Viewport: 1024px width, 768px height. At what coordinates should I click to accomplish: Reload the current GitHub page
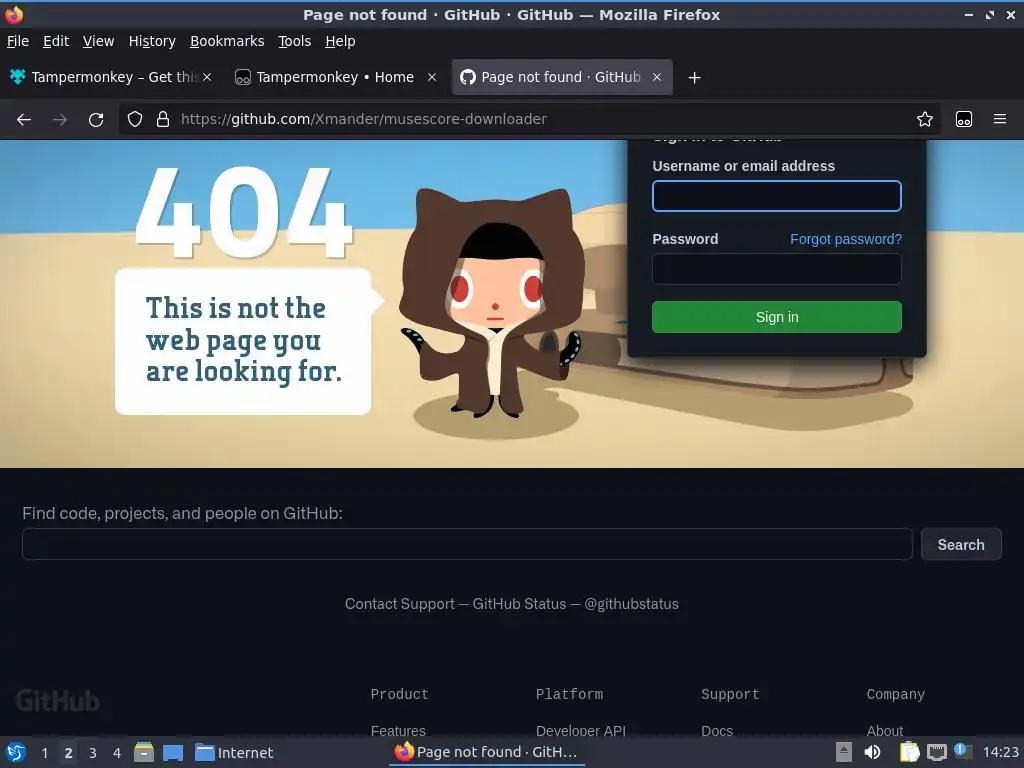point(96,120)
